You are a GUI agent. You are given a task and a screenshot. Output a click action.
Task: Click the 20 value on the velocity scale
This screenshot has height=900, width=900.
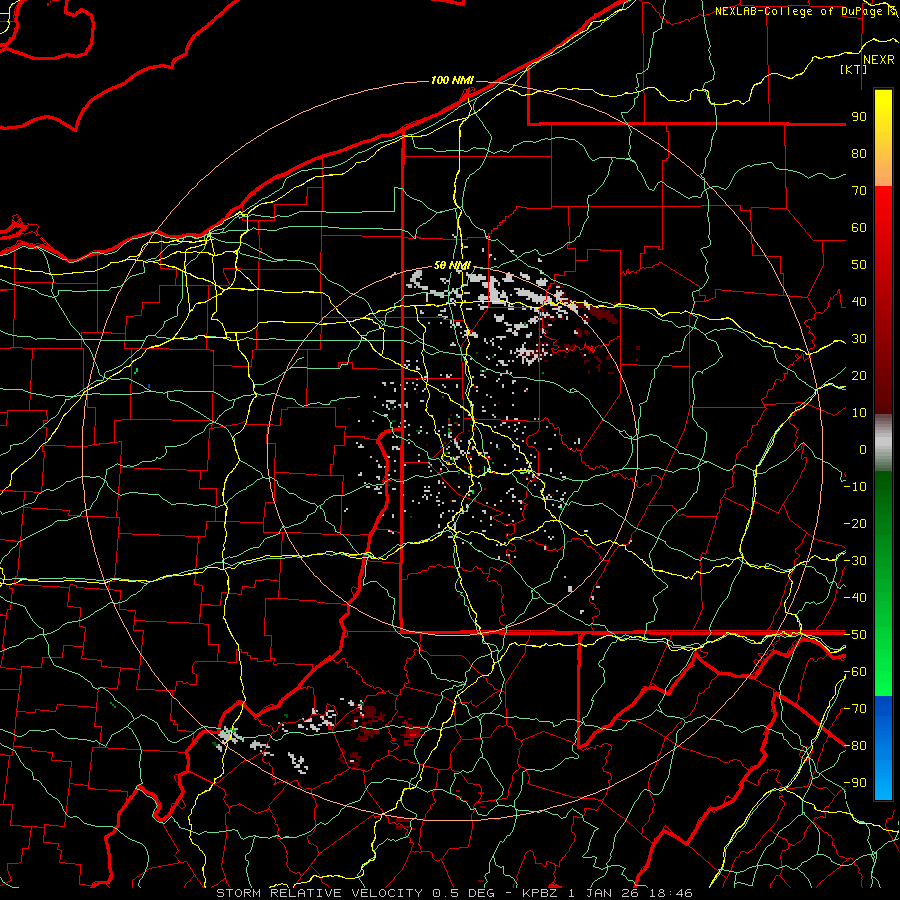[x=859, y=375]
